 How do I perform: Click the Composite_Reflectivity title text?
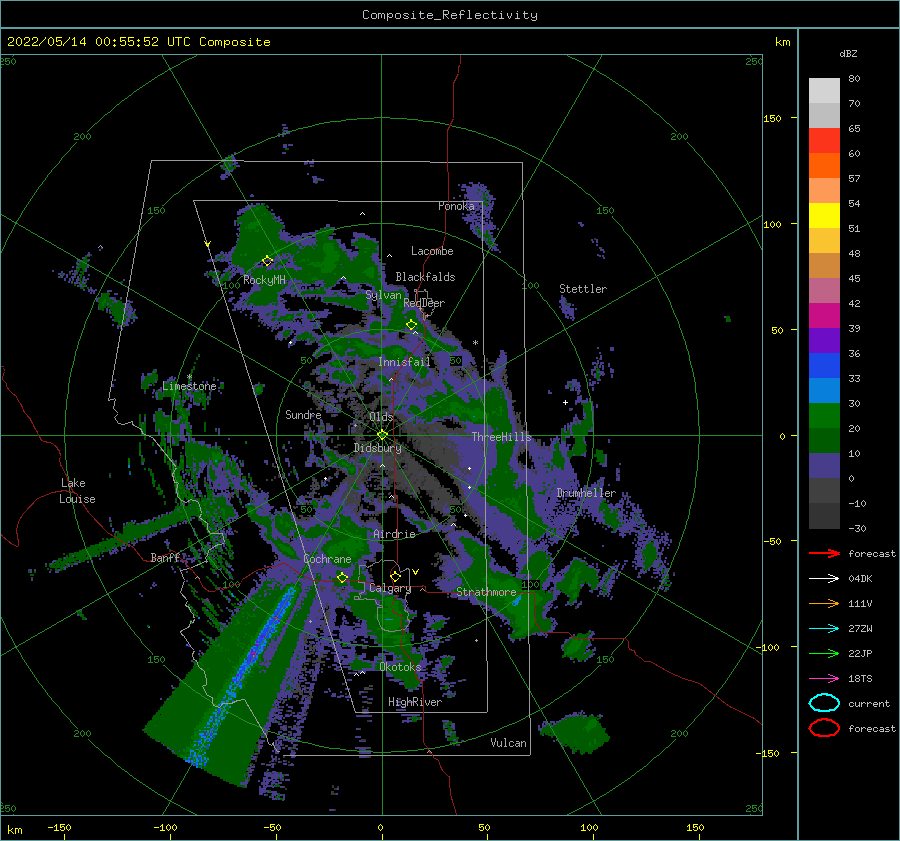pyautogui.click(x=450, y=15)
